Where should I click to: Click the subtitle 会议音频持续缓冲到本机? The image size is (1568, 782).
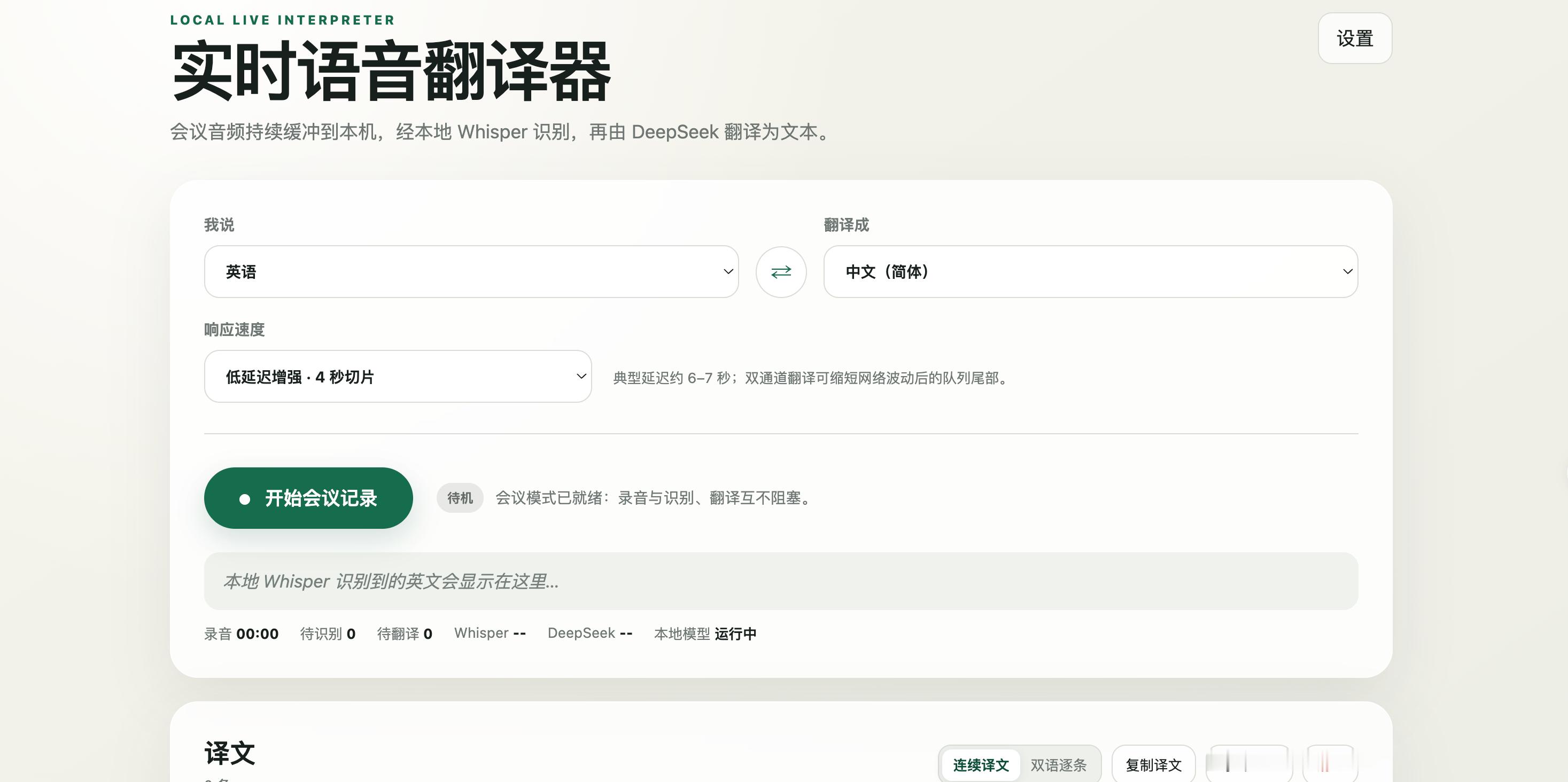(x=499, y=131)
